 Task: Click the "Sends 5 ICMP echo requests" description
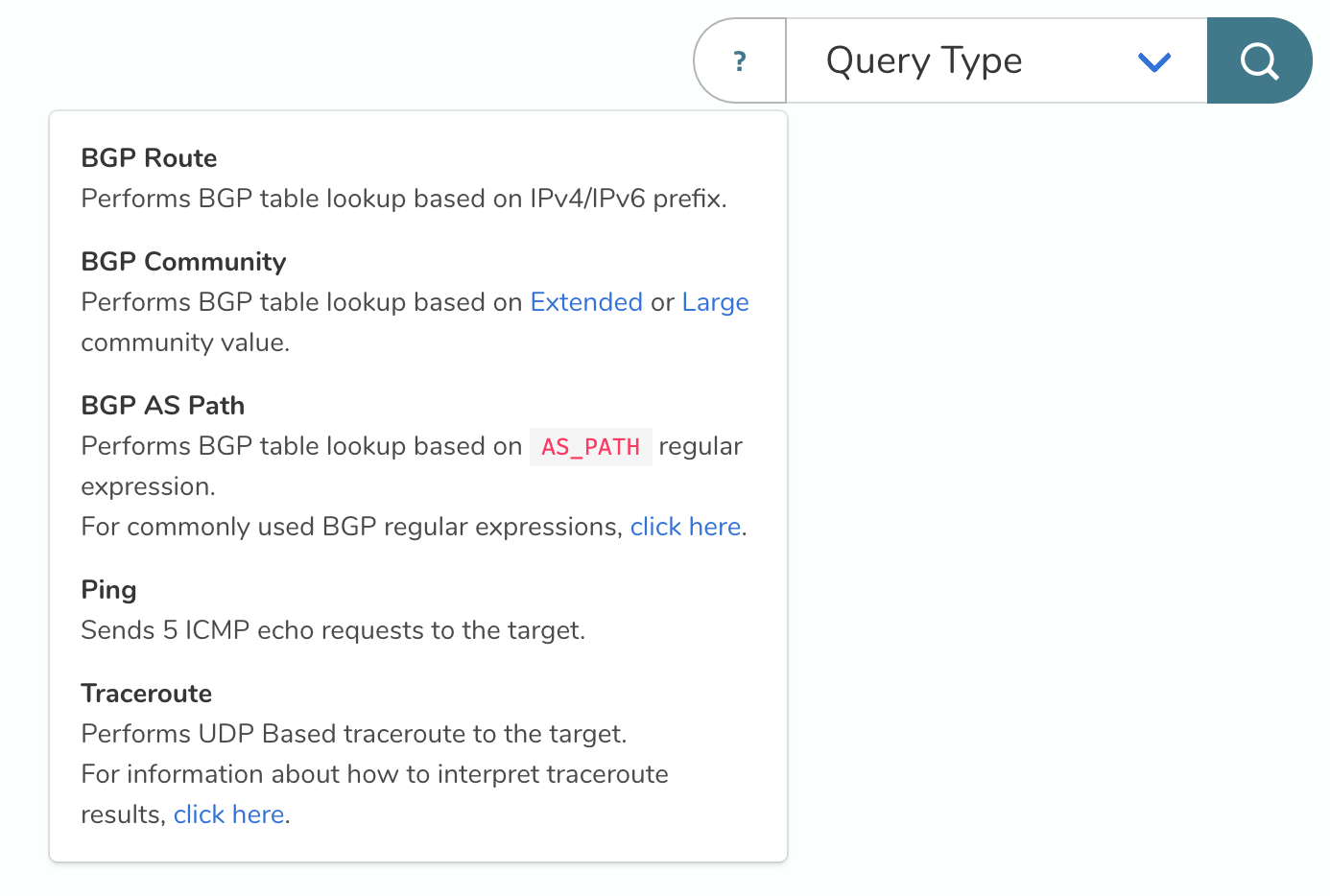(x=333, y=630)
